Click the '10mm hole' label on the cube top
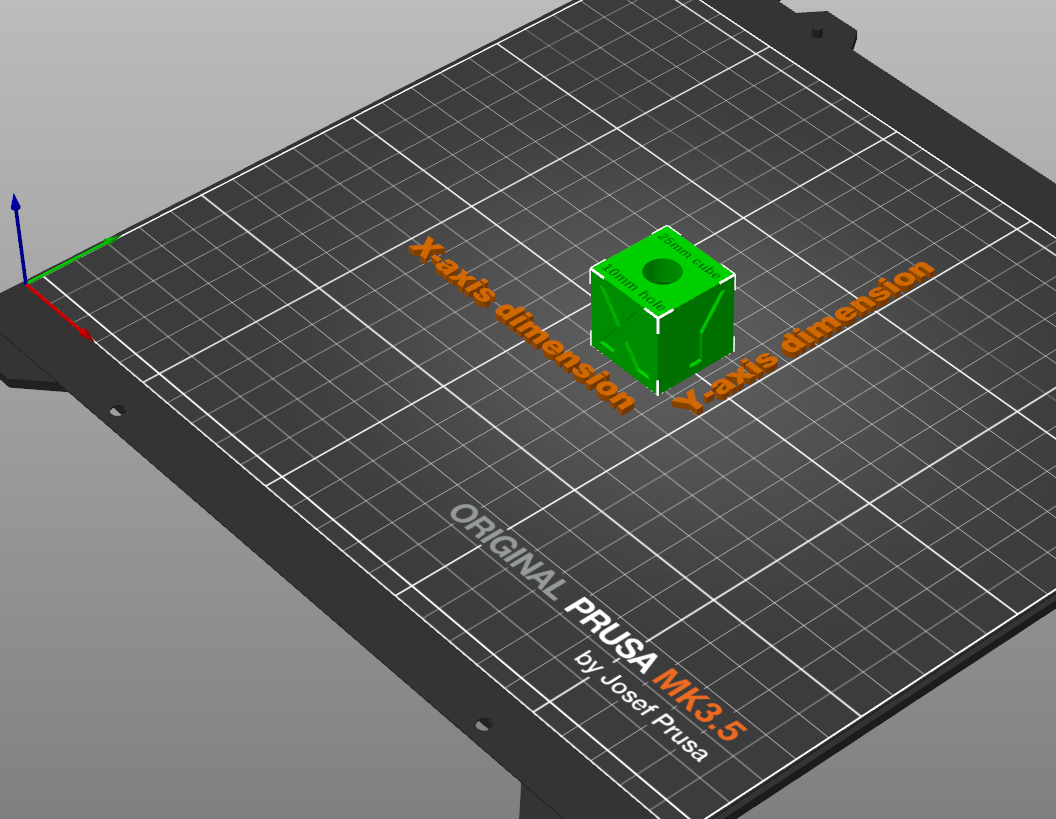 (633, 286)
